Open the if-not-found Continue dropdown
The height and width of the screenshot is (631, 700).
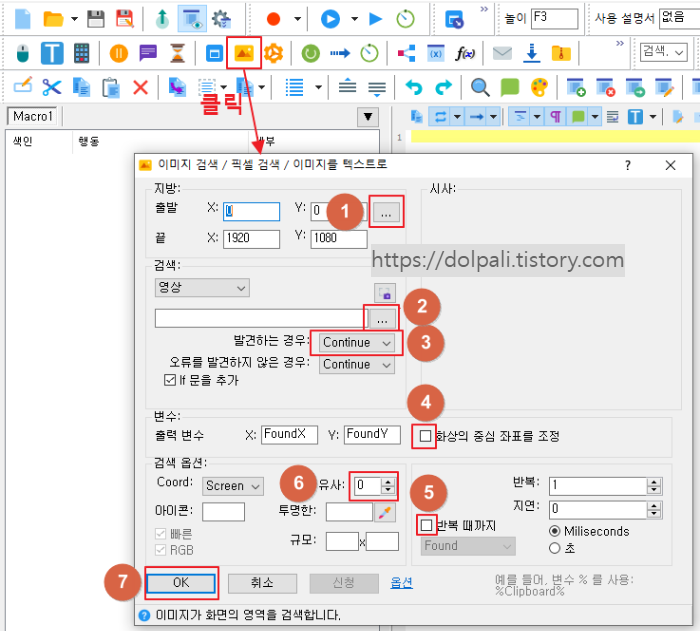[357, 364]
